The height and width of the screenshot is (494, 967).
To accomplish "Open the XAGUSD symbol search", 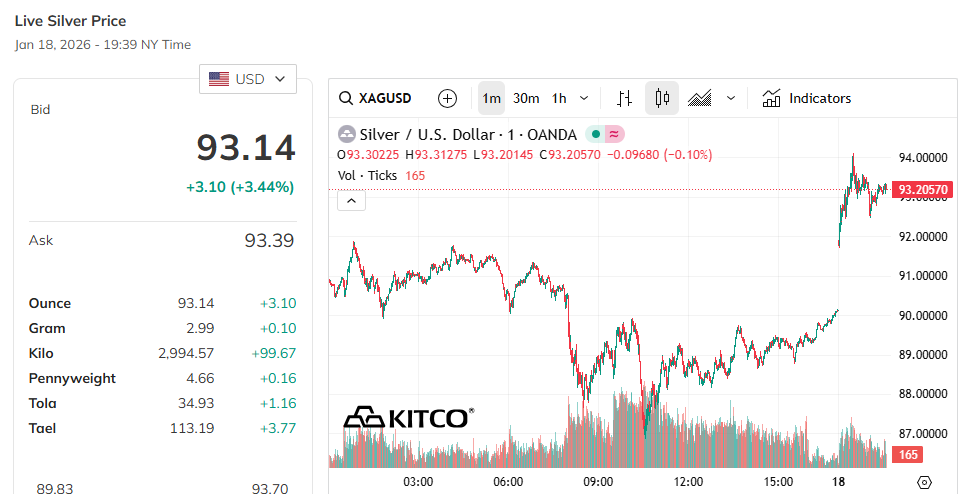I will (375, 98).
